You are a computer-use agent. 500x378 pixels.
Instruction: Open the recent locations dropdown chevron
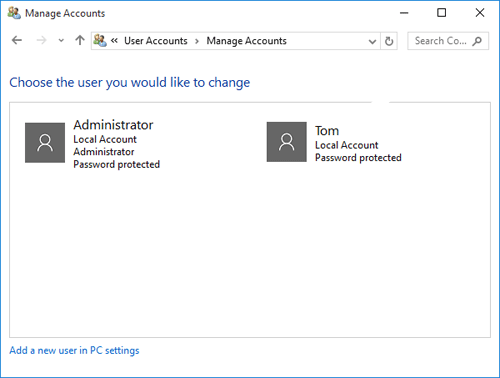coord(61,41)
